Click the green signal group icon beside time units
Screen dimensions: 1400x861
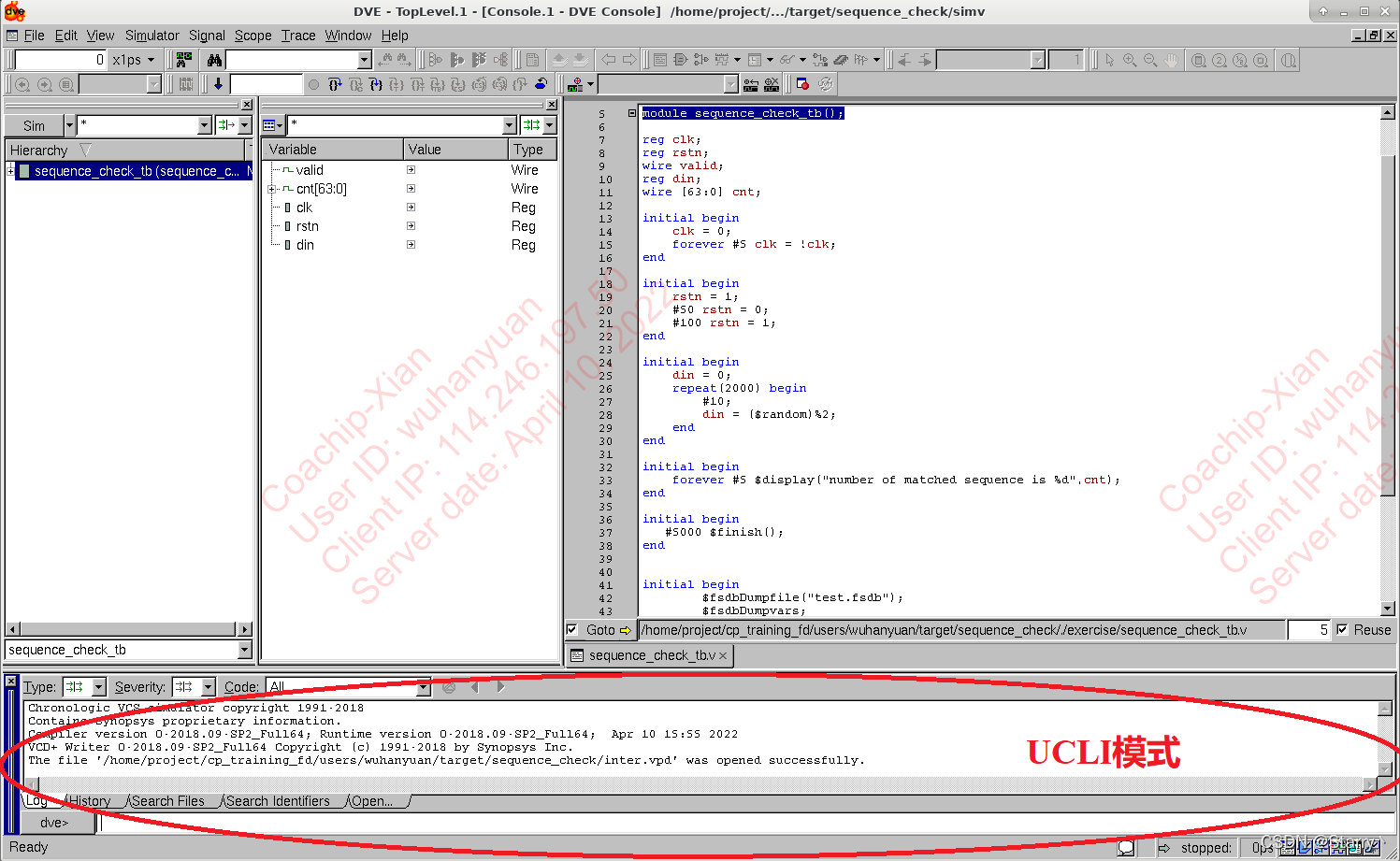183,60
